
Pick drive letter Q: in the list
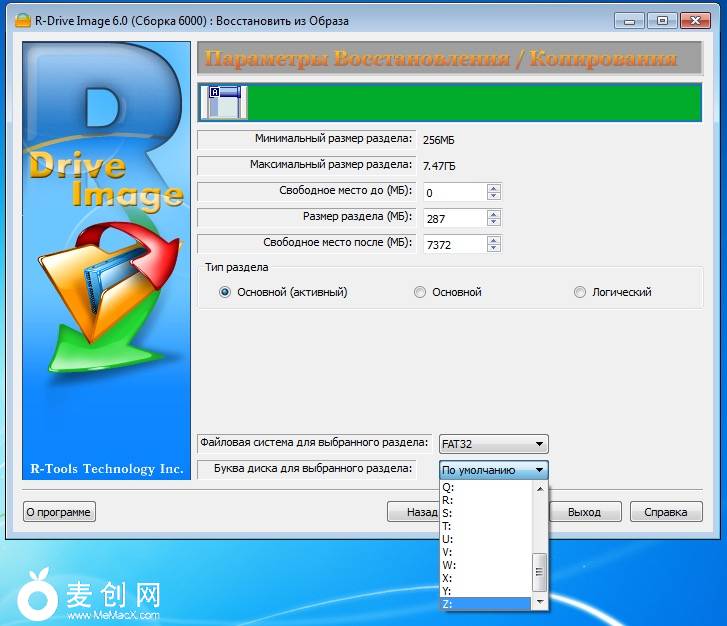(448, 487)
